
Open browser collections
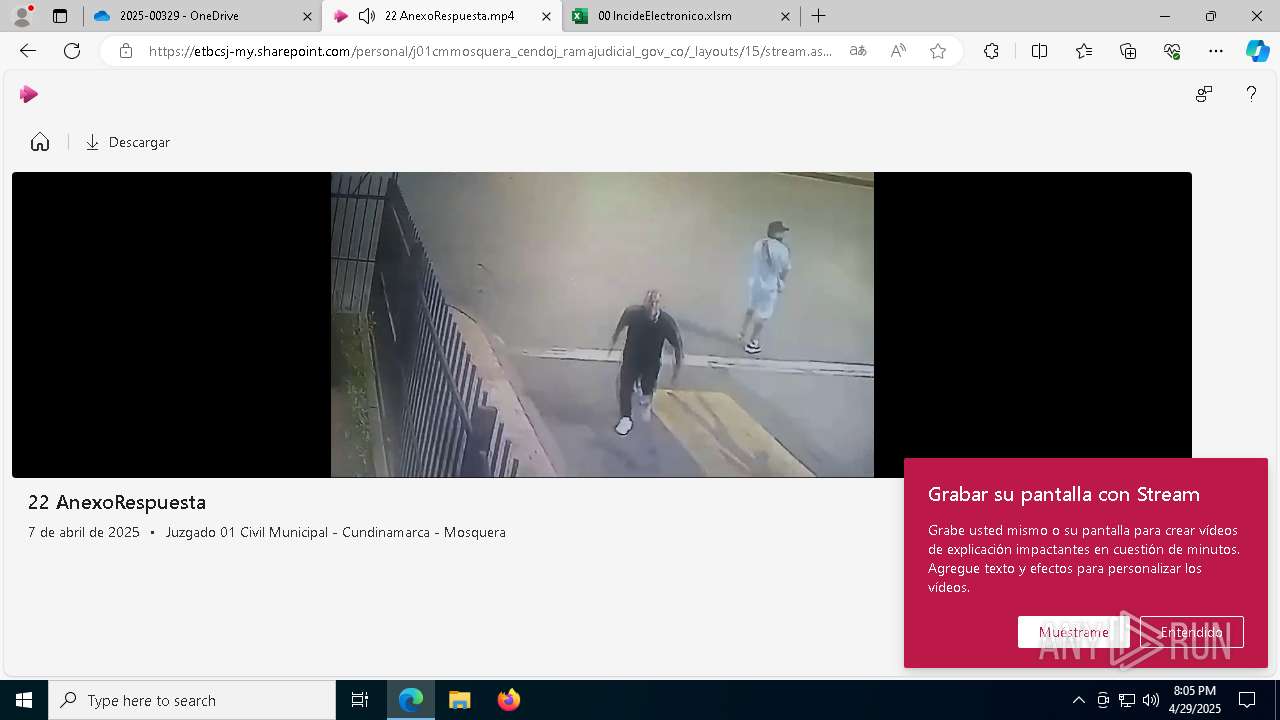point(1128,51)
